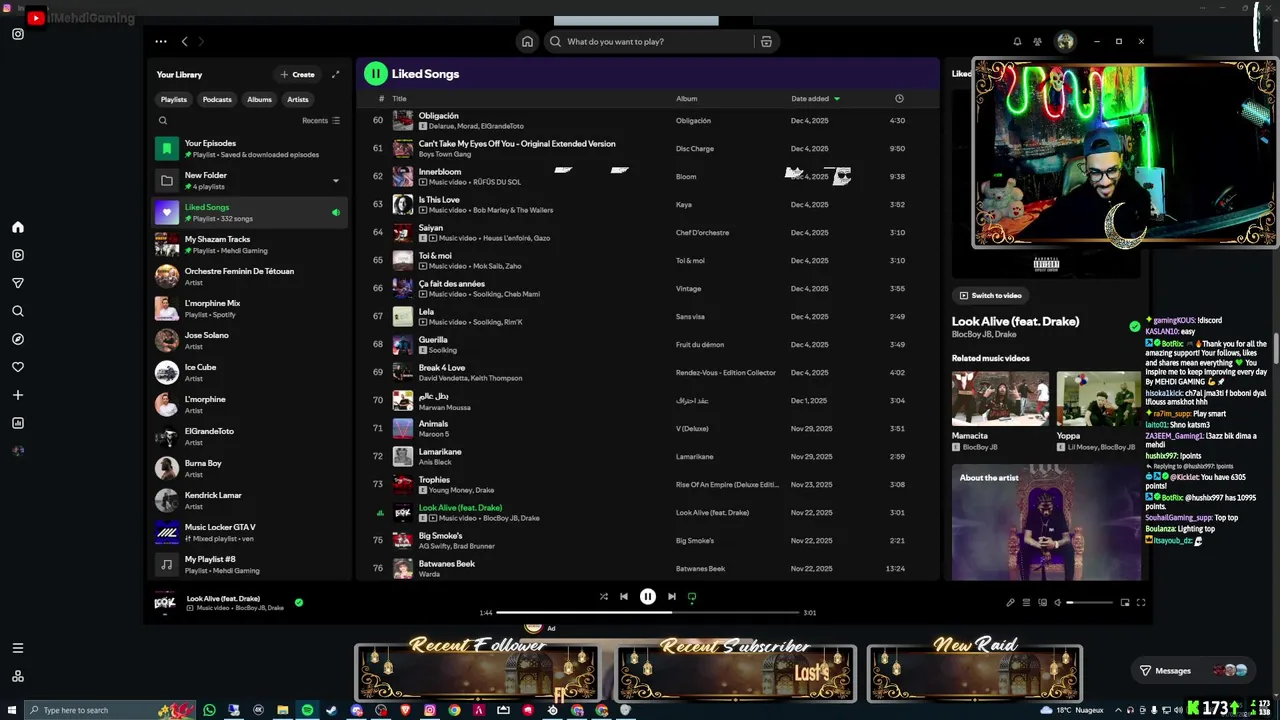Image resolution: width=1280 pixels, height=720 pixels.
Task: Filter library by Playlists
Action: [174, 99]
